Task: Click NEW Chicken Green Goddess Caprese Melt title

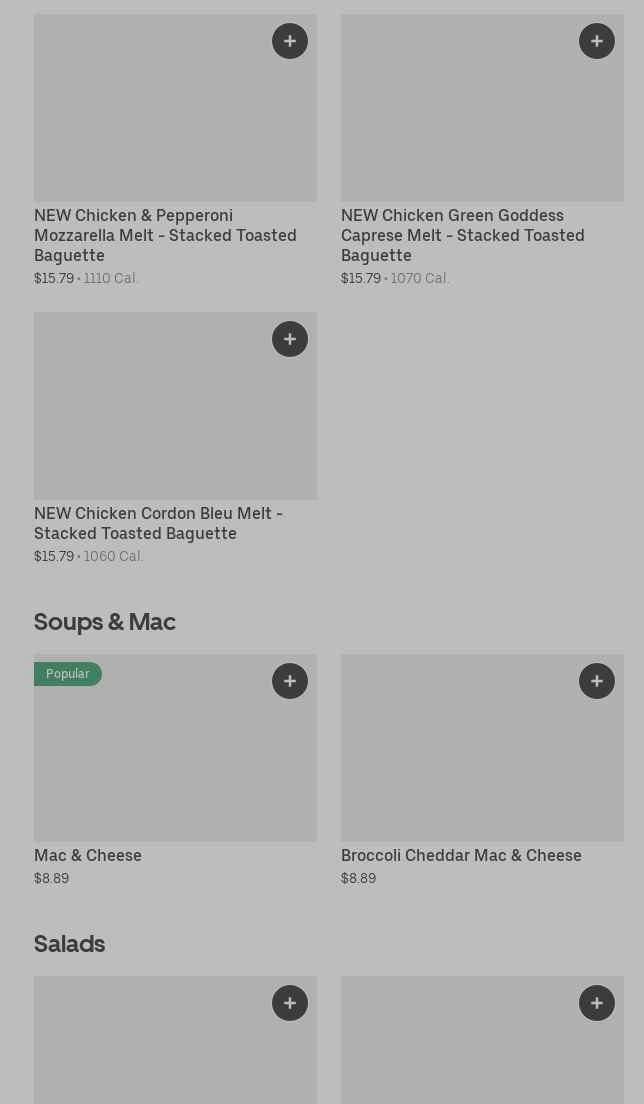Action: (462, 235)
